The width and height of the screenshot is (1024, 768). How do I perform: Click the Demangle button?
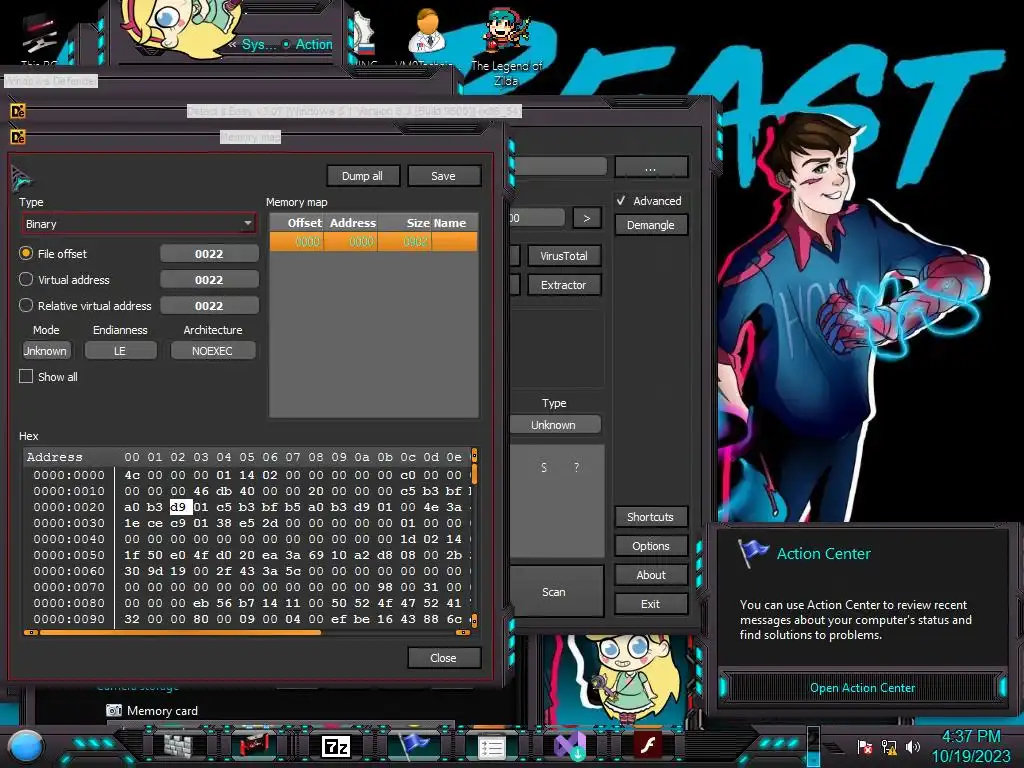(x=650, y=225)
